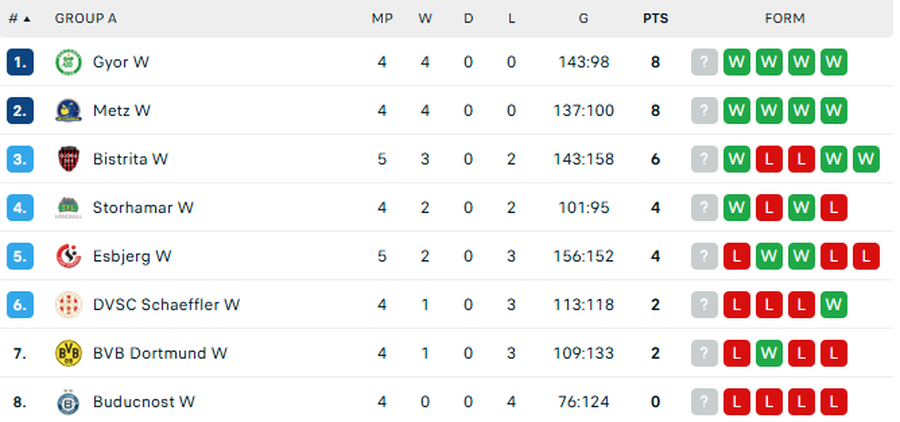Screen dimensions: 900x422
Task: Click the G goals column header
Action: click(x=583, y=18)
